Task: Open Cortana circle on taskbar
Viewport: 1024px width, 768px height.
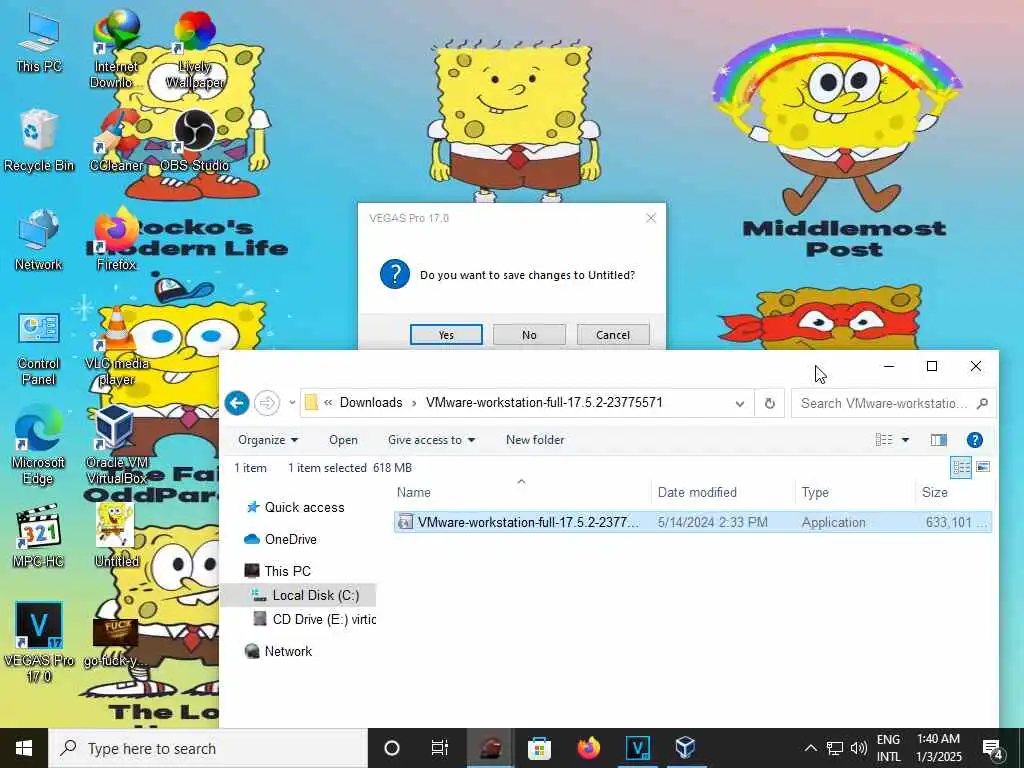Action: (x=392, y=748)
